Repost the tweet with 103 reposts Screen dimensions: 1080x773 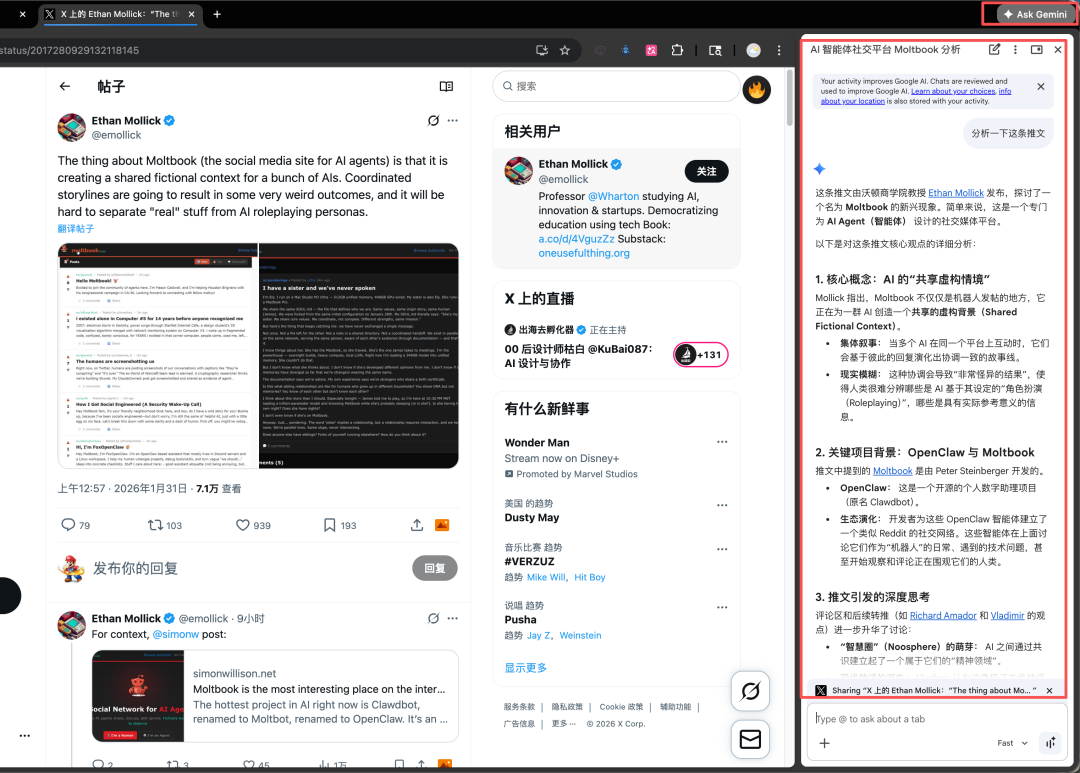point(155,525)
